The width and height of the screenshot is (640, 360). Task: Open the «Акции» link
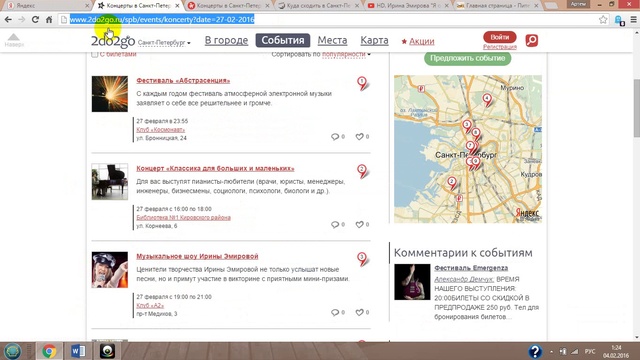tap(418, 41)
